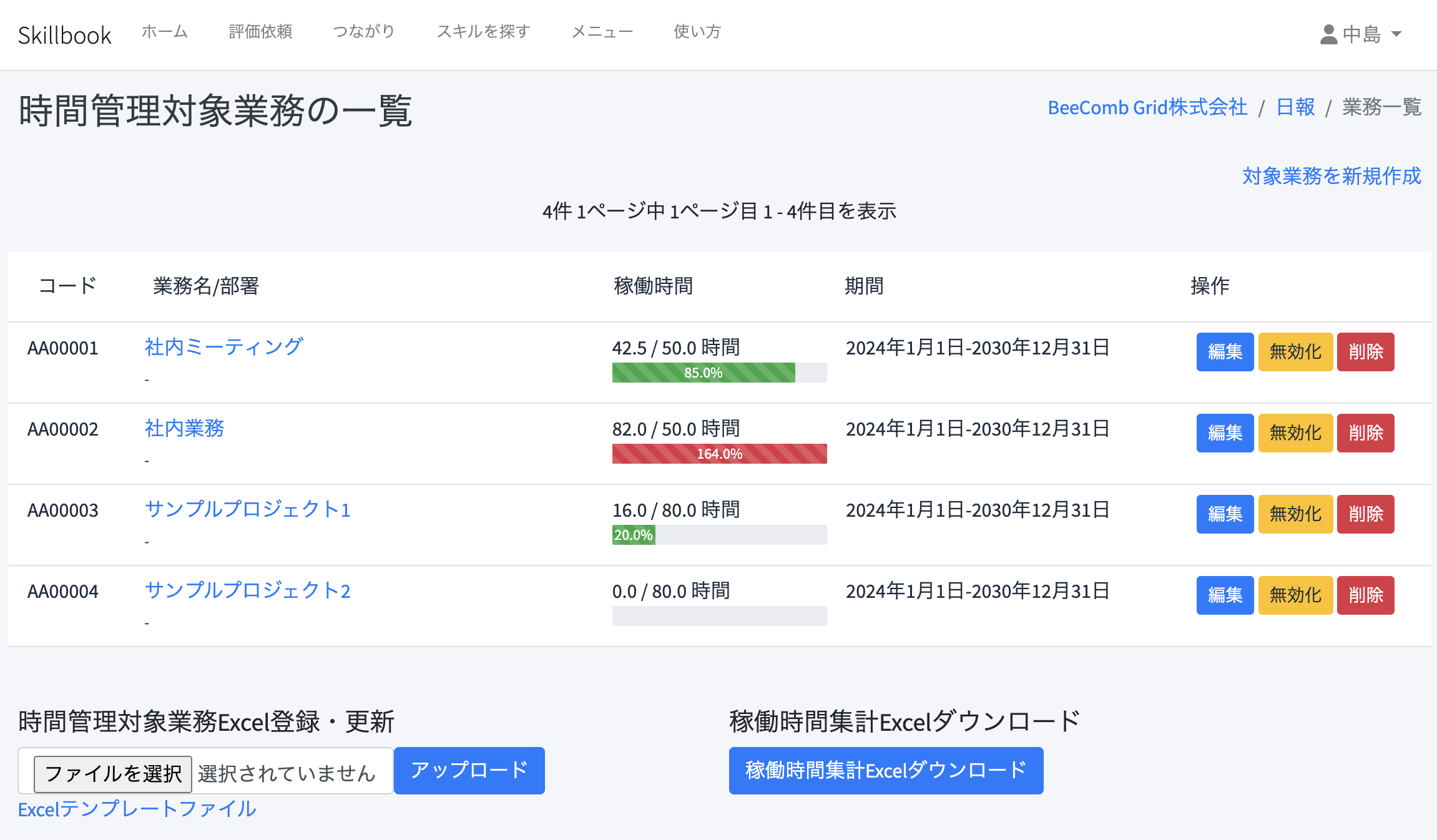Click the ファイルを選択 file chooser
1437x840 pixels.
pyautogui.click(x=113, y=774)
